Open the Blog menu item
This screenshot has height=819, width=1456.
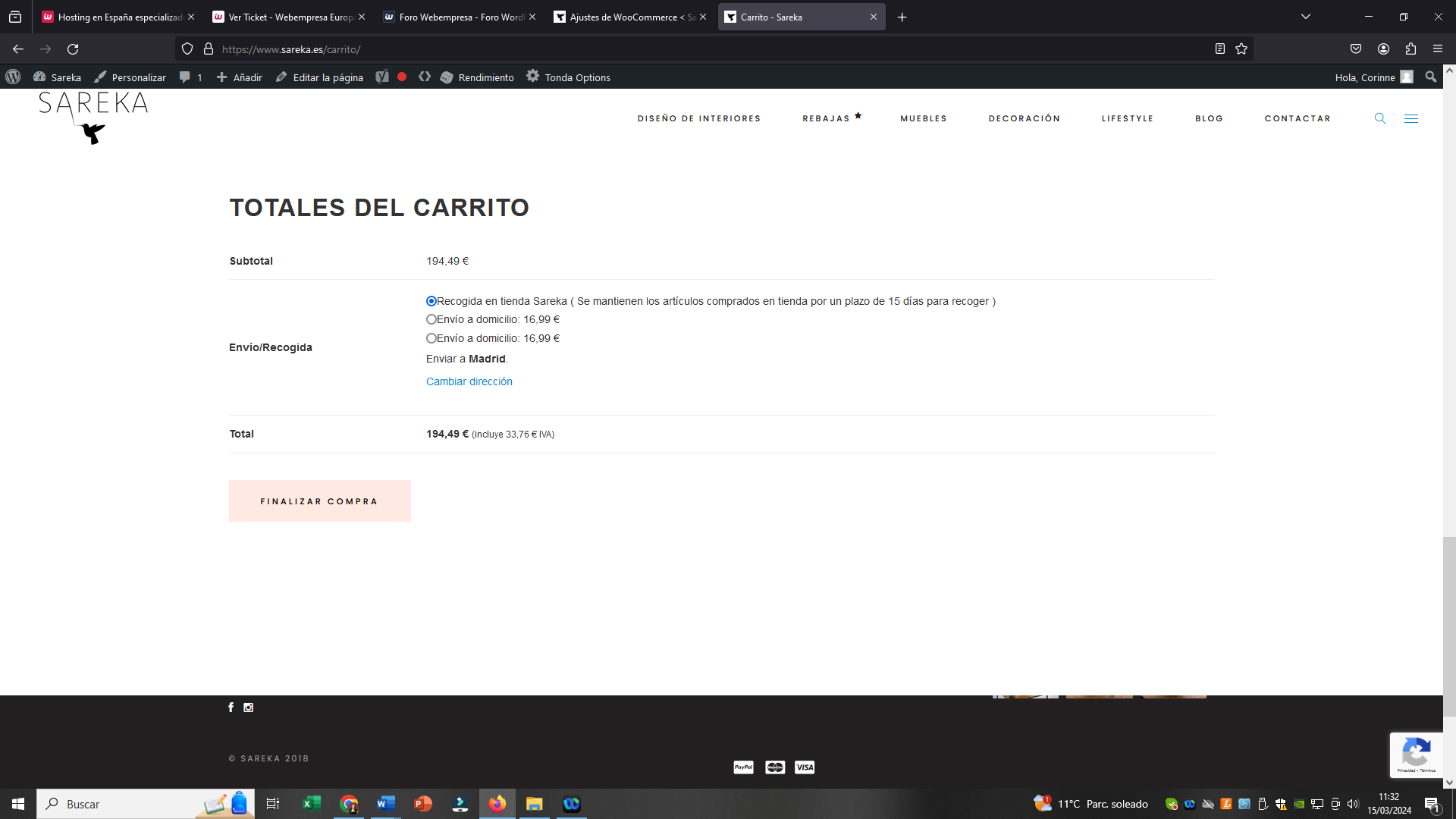coord(1210,118)
